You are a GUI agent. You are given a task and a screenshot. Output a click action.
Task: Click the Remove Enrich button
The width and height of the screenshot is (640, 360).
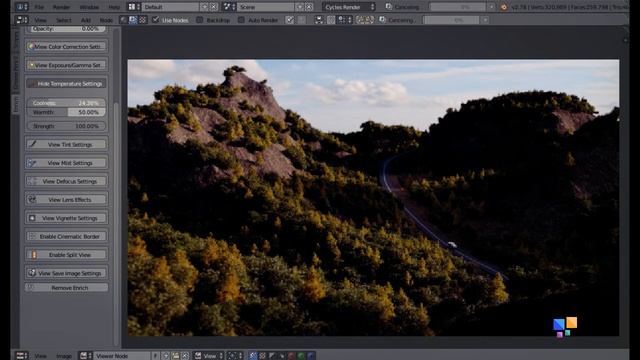67,288
